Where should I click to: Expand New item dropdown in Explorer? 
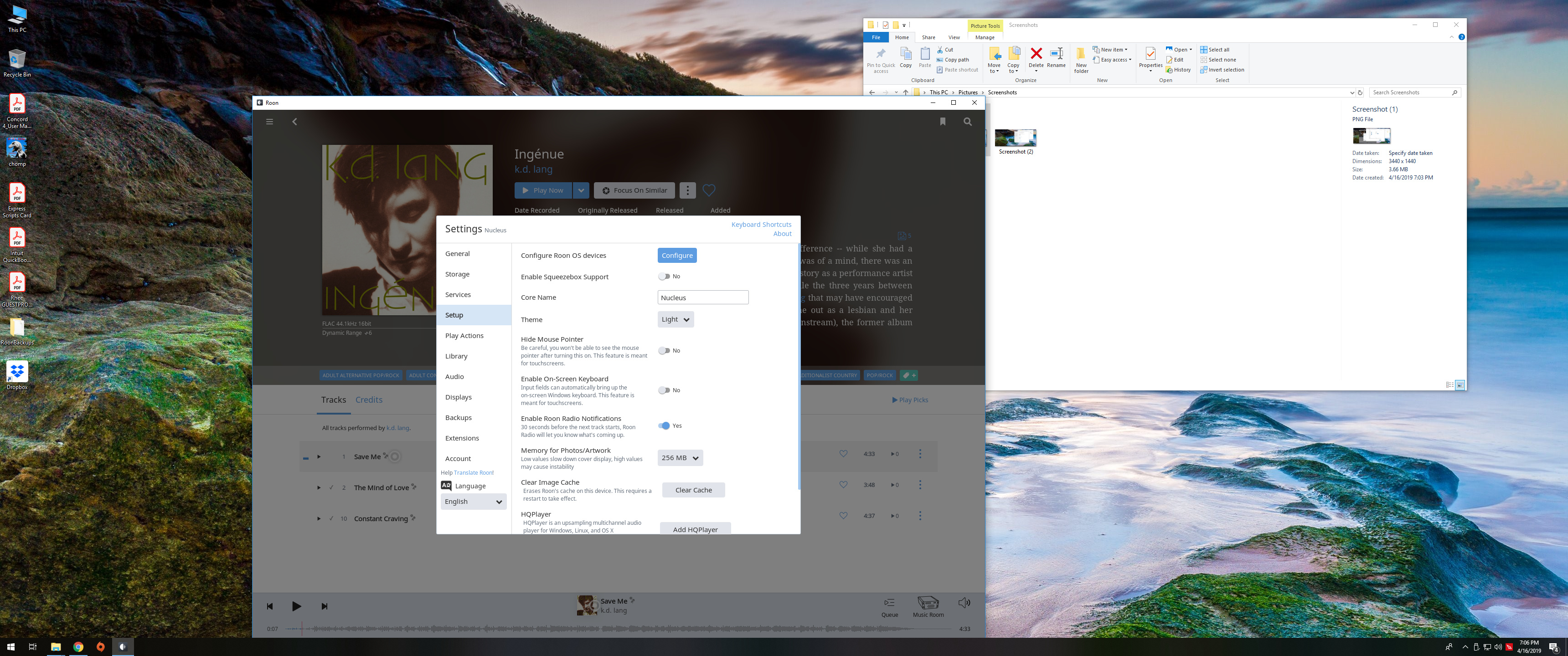tap(1110, 50)
